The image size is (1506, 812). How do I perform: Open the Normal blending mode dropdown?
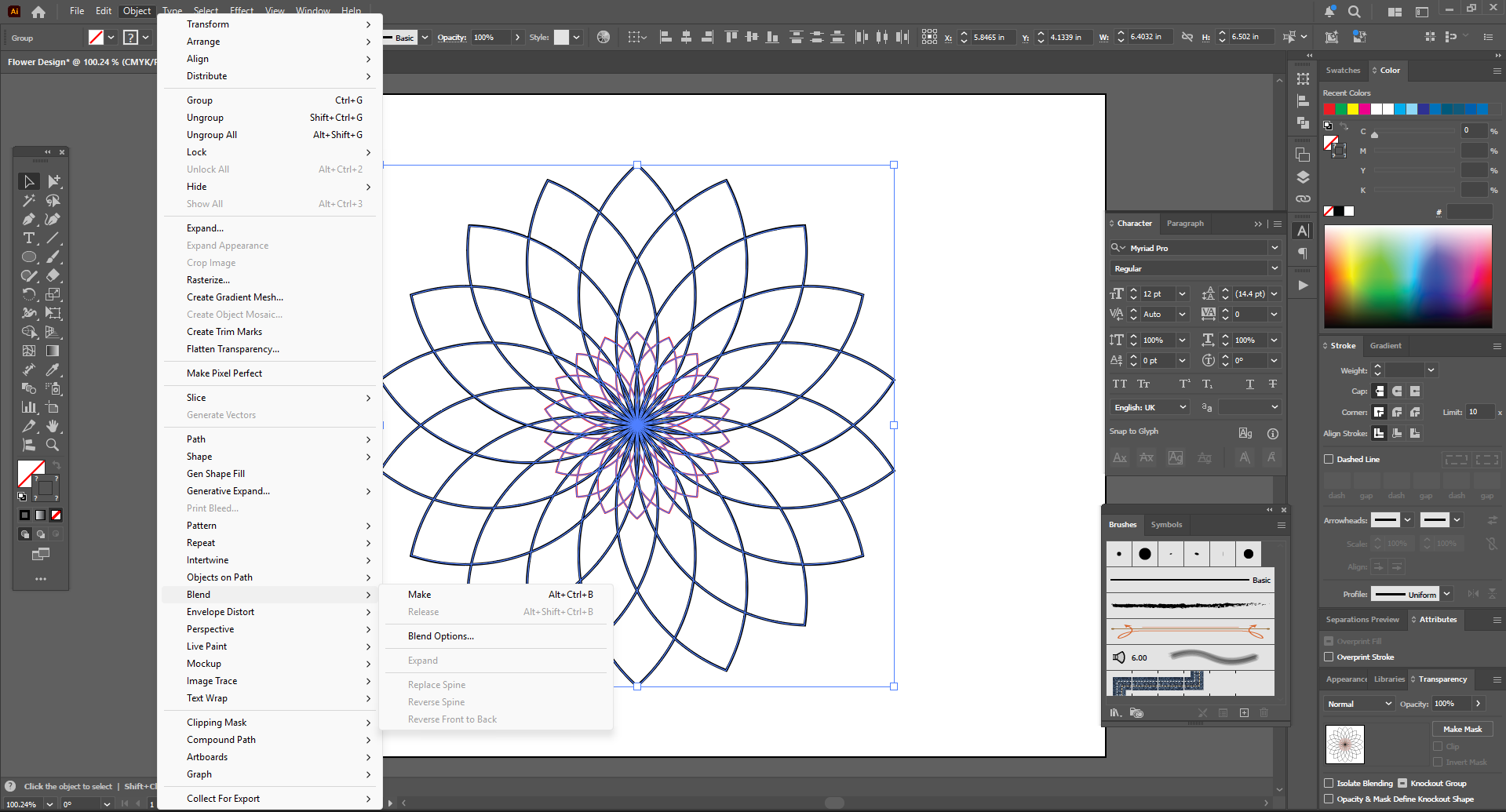[1358, 704]
